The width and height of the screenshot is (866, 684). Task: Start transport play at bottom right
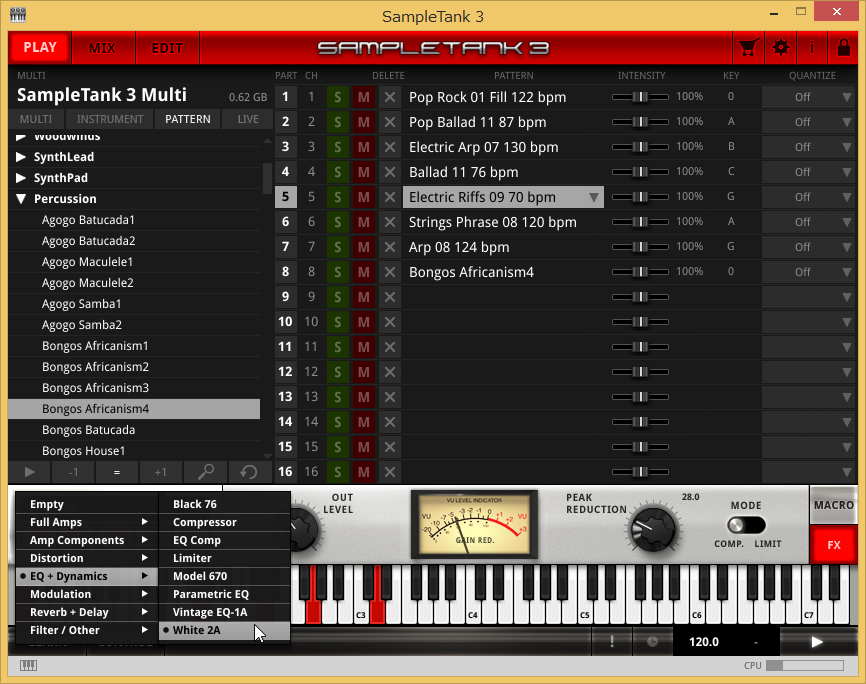tap(817, 641)
